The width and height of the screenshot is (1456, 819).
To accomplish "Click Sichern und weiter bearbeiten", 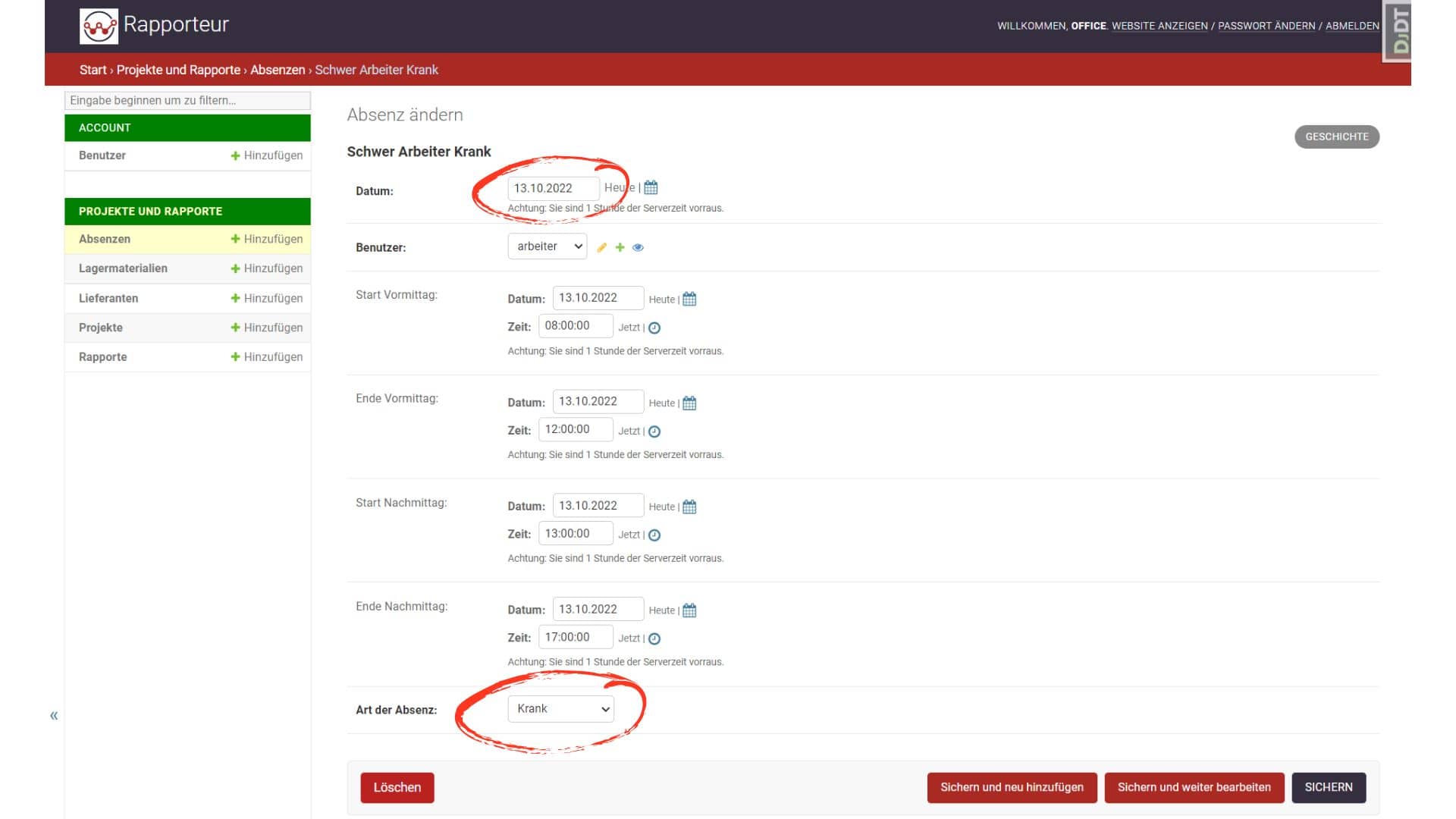I will tap(1194, 787).
